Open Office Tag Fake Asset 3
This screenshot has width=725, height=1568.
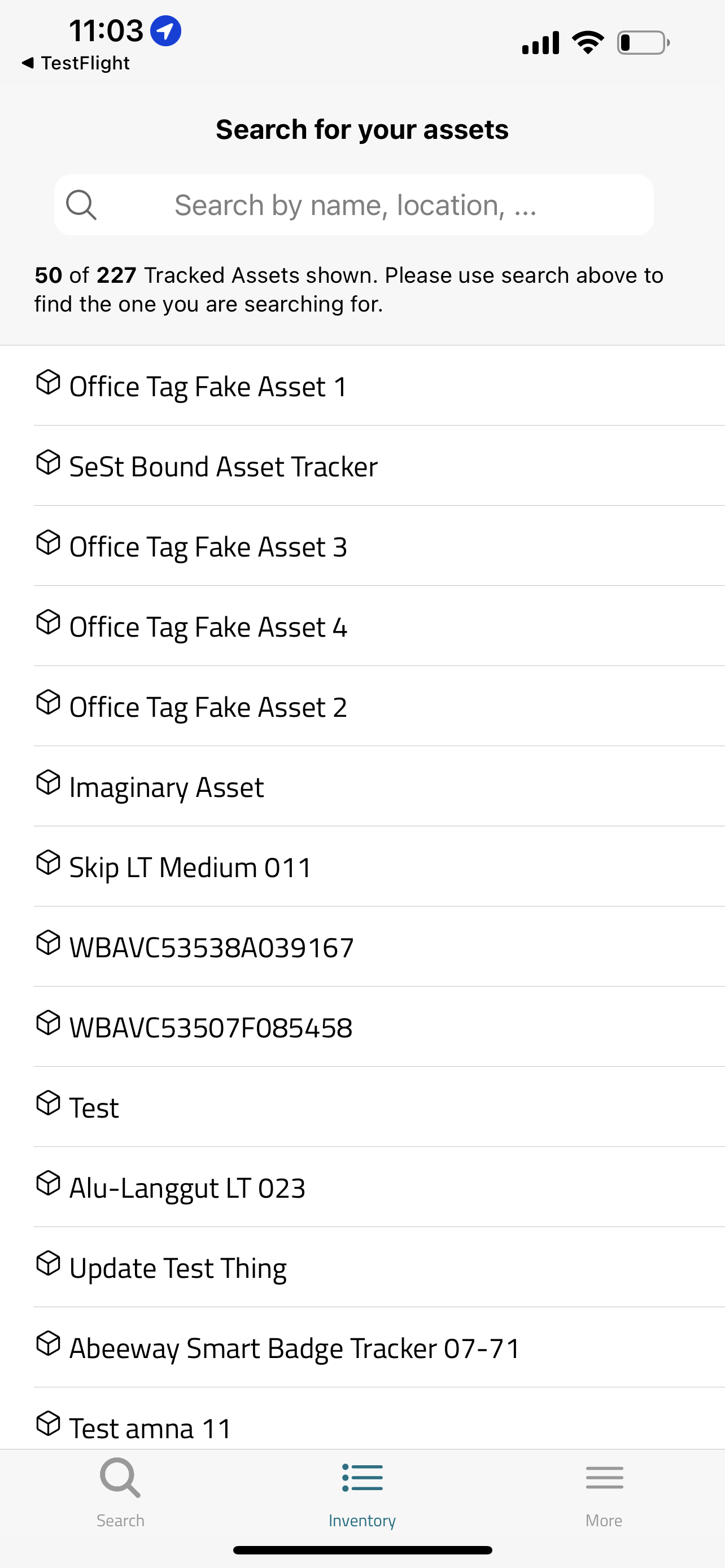click(x=208, y=546)
